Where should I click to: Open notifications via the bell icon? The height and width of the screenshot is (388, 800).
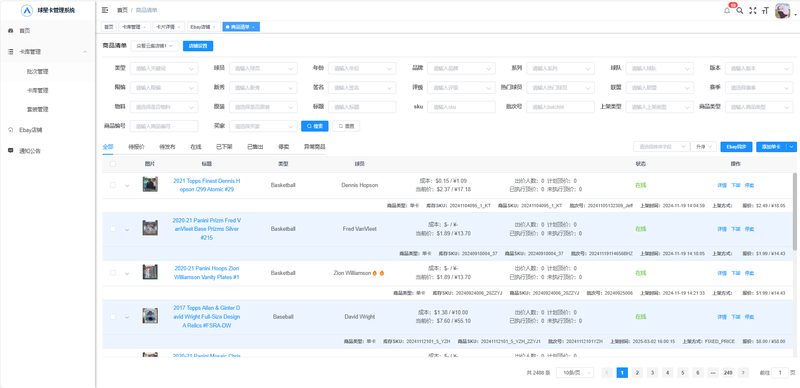[727, 10]
